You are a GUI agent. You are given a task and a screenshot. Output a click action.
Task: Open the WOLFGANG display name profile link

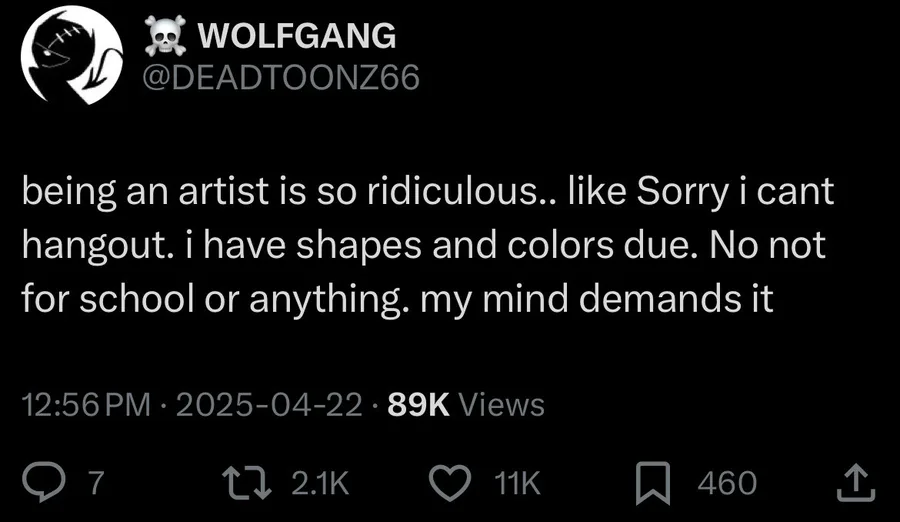297,37
